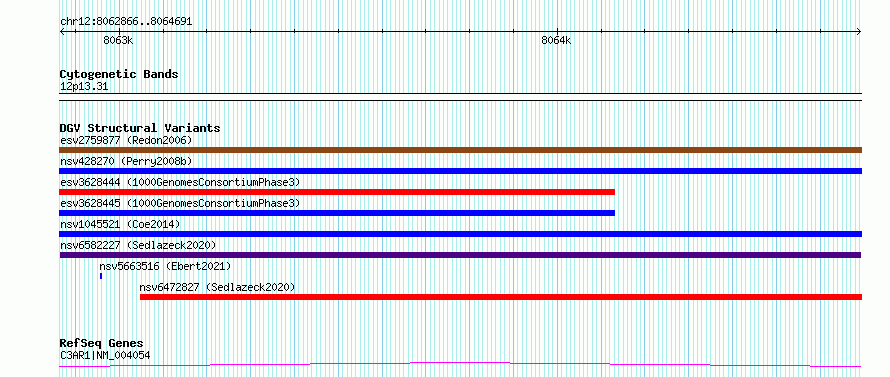Click the 8063k ruler label
The image size is (890, 377).
coord(118,40)
